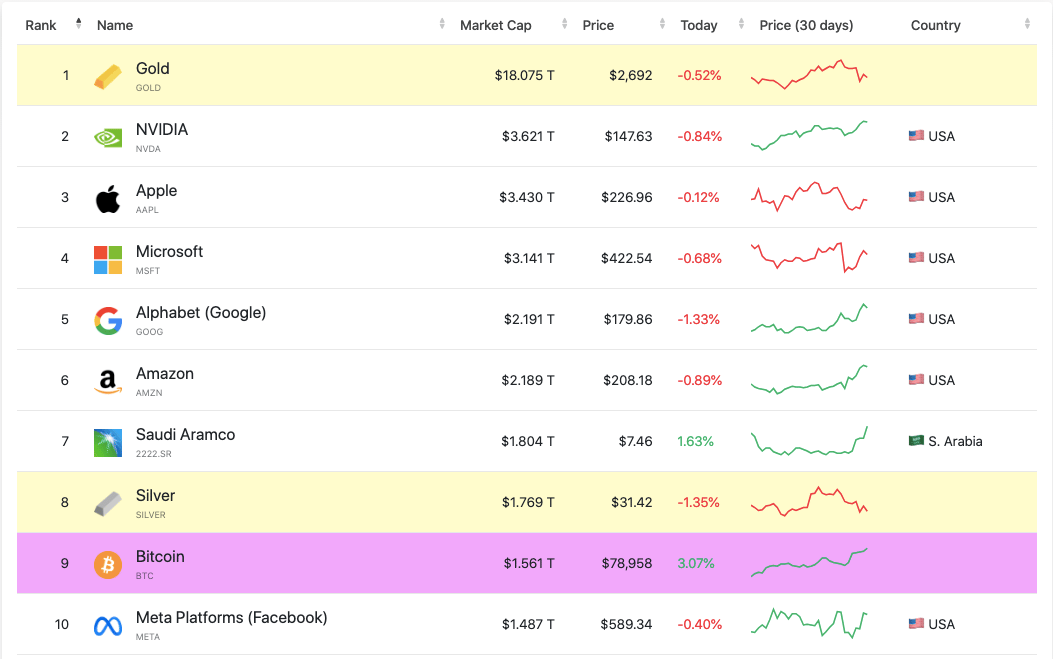1053x659 pixels.
Task: Open the Amazon company link
Action: pos(165,374)
